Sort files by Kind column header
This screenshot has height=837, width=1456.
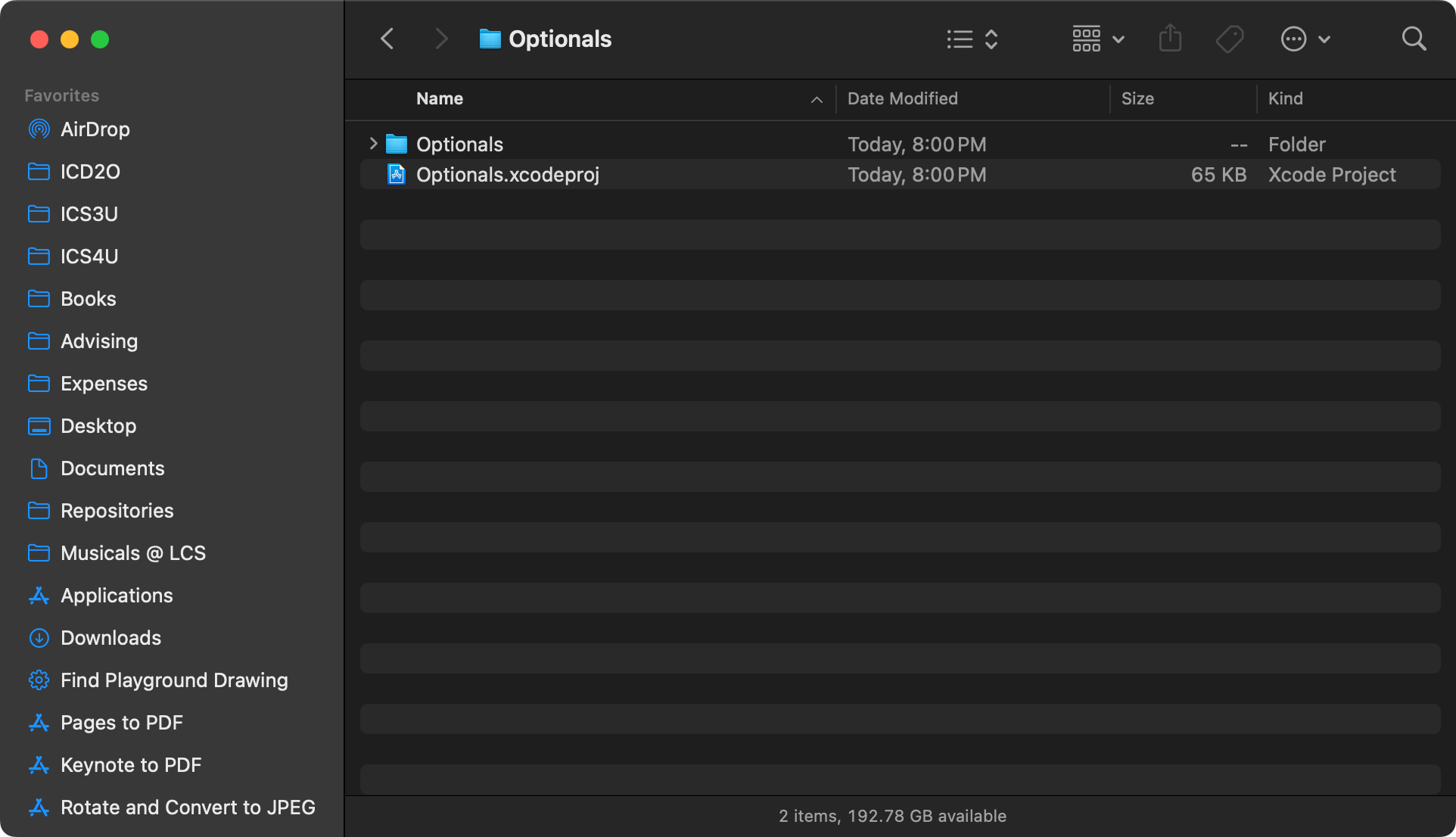click(x=1286, y=98)
